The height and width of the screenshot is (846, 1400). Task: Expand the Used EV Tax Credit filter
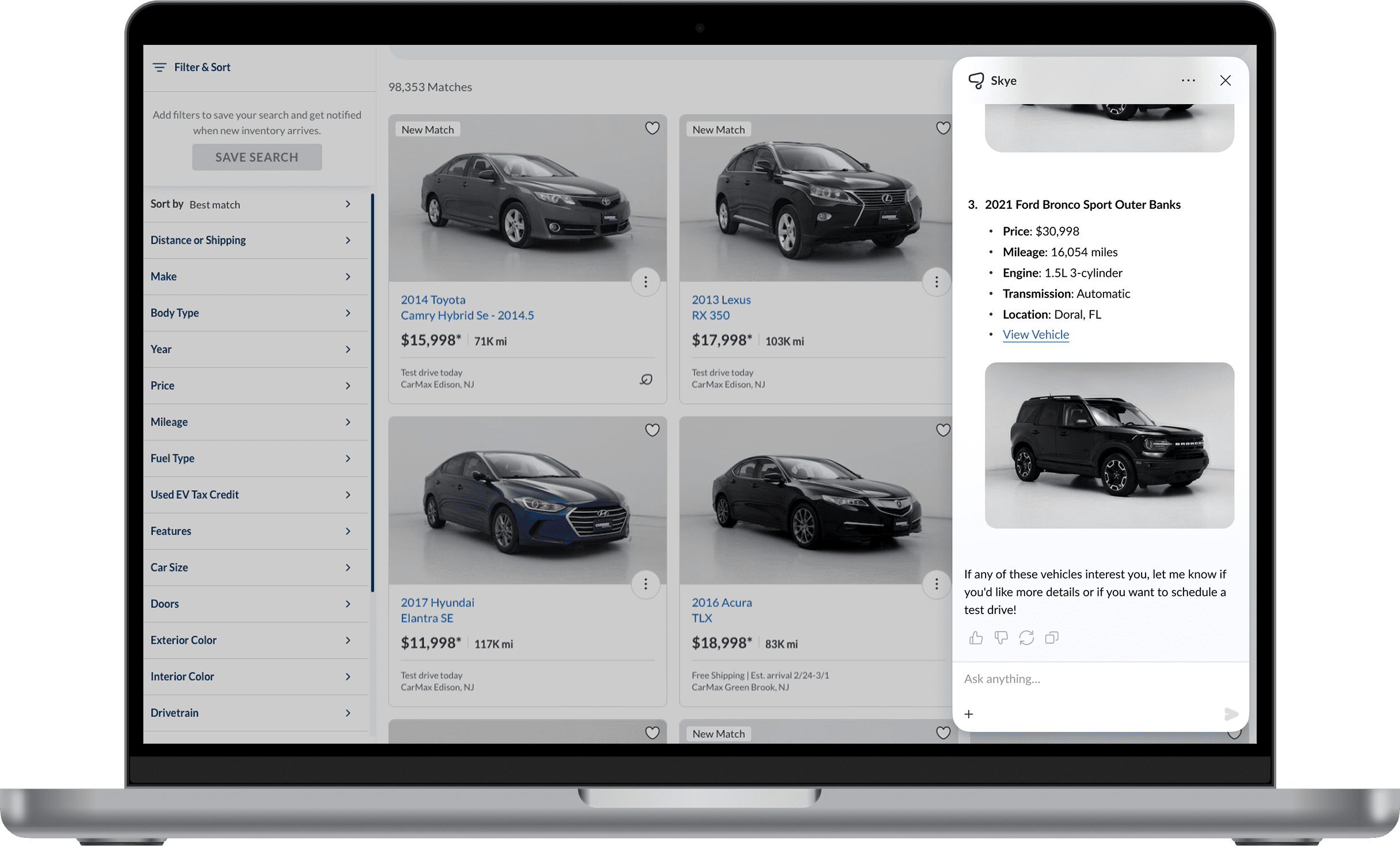pyautogui.click(x=256, y=494)
